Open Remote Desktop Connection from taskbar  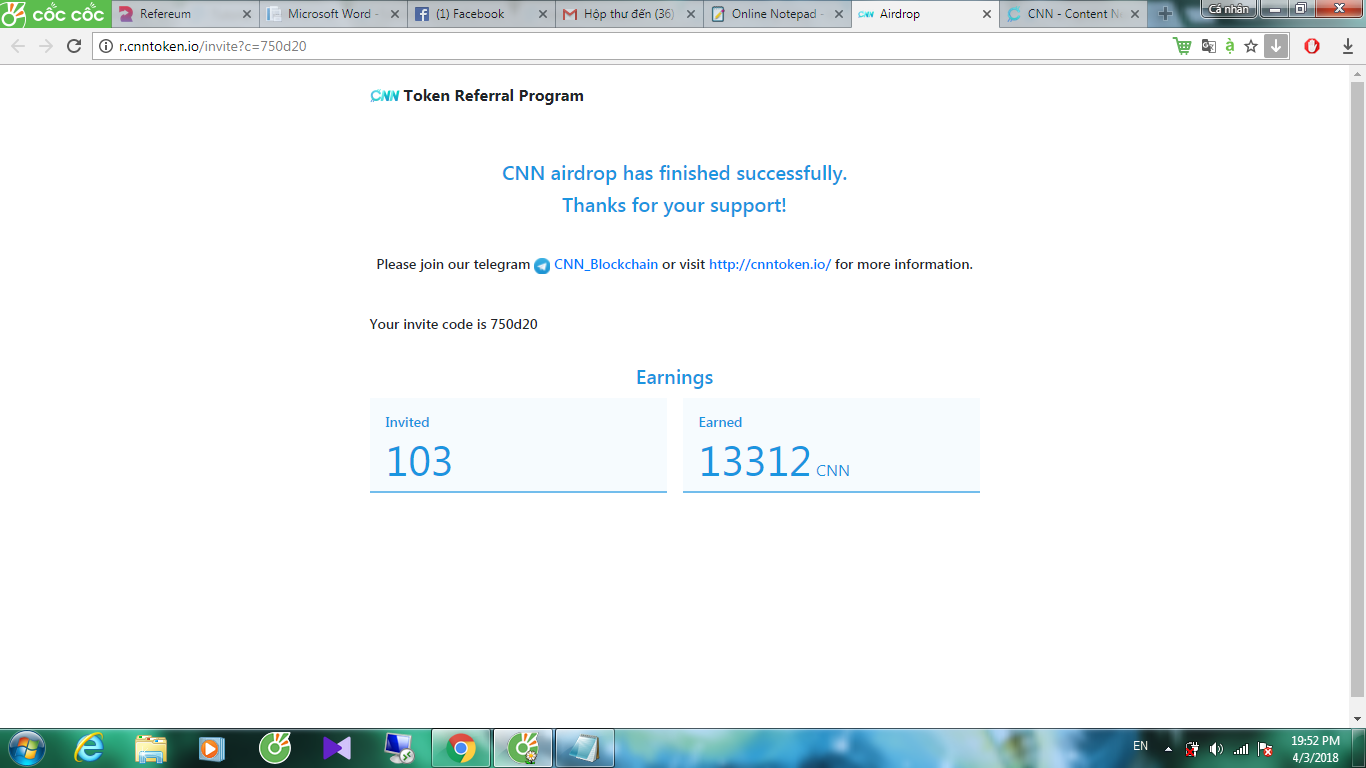click(x=399, y=748)
